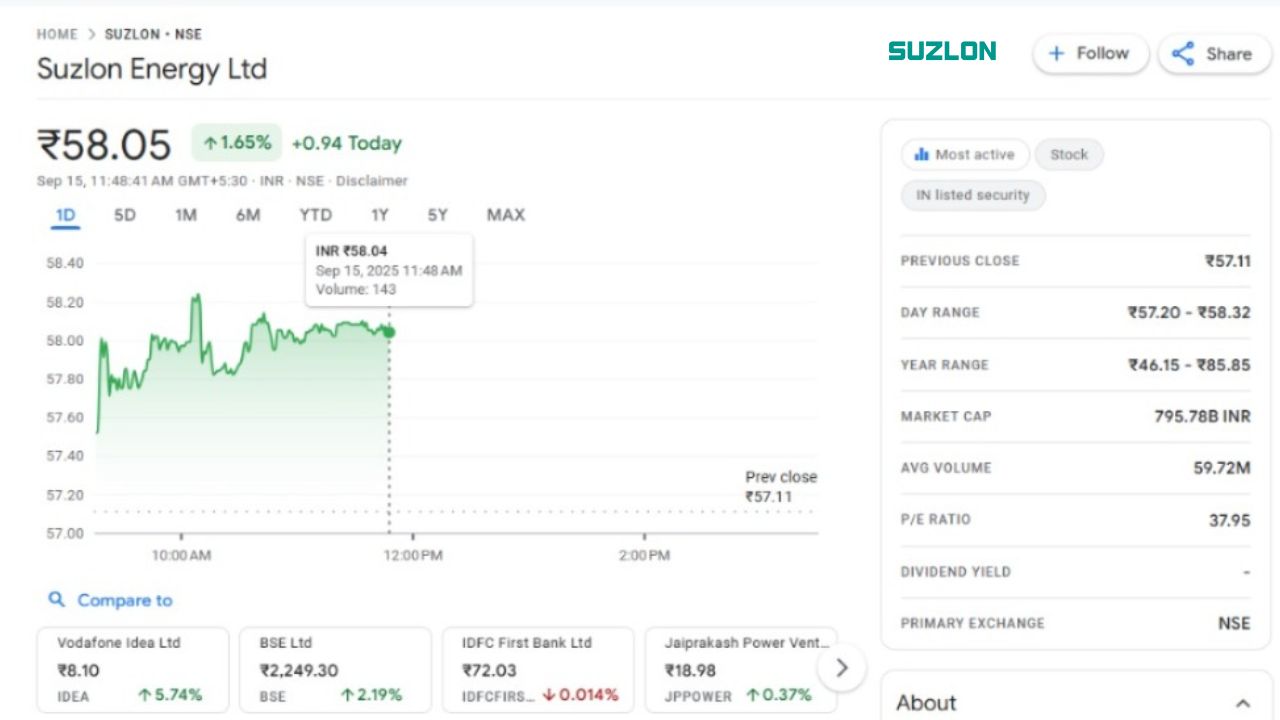The height and width of the screenshot is (720, 1280).
Task: Select the 1Y chart range tab
Action: point(379,215)
